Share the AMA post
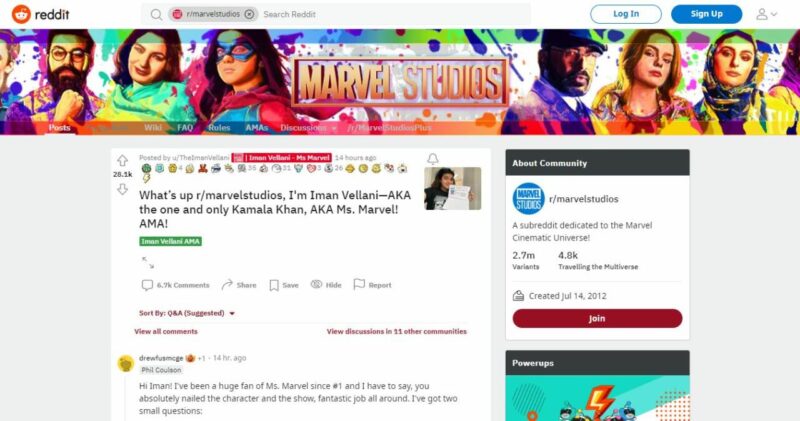800x421 pixels. [238, 285]
